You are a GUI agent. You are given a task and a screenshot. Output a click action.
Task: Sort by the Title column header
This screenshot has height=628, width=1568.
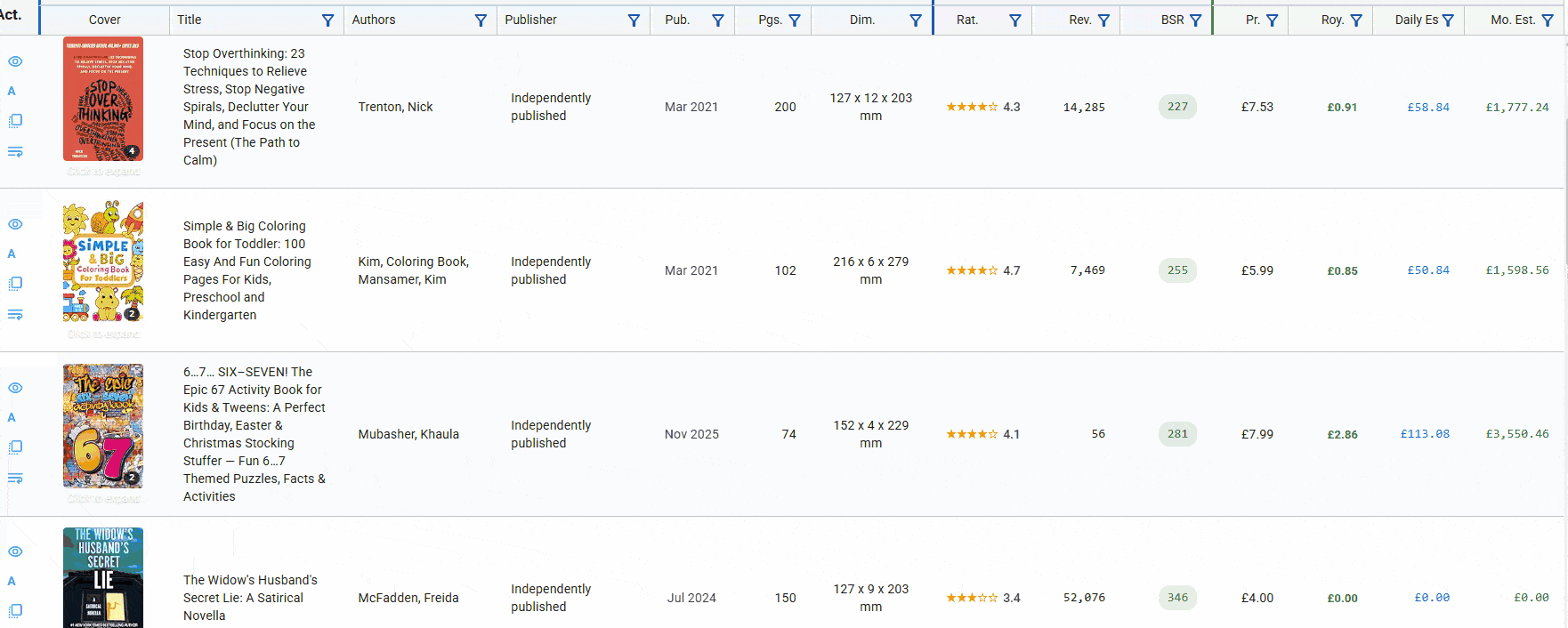[190, 20]
